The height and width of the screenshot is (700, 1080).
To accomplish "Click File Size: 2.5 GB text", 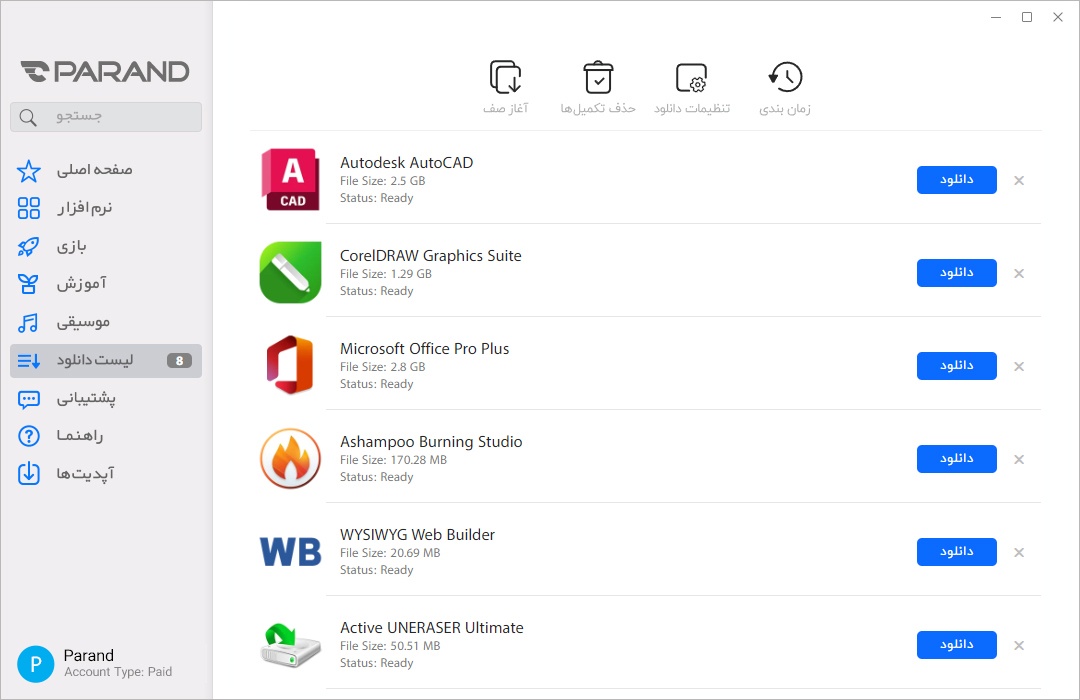I will point(382,181).
